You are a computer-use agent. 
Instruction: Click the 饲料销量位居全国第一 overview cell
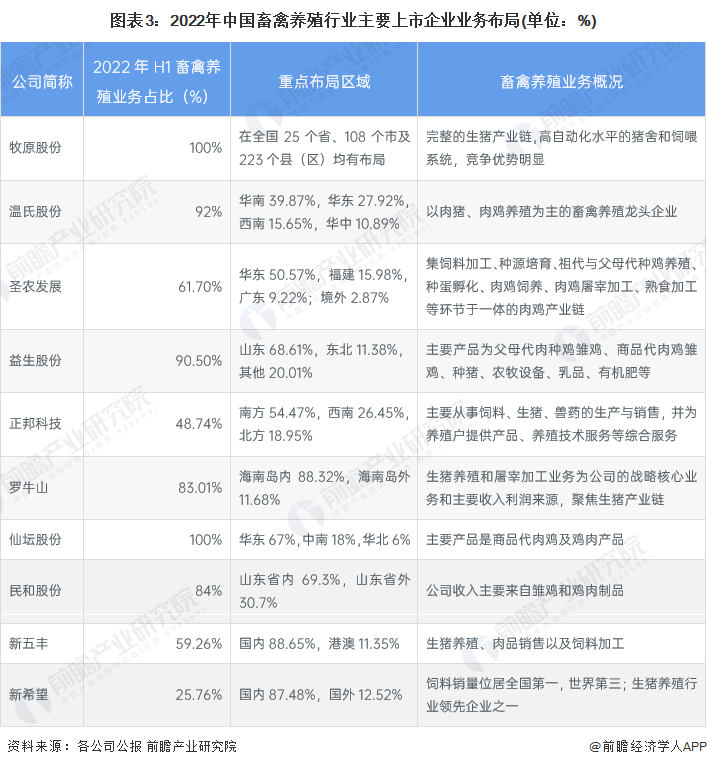(x=561, y=695)
